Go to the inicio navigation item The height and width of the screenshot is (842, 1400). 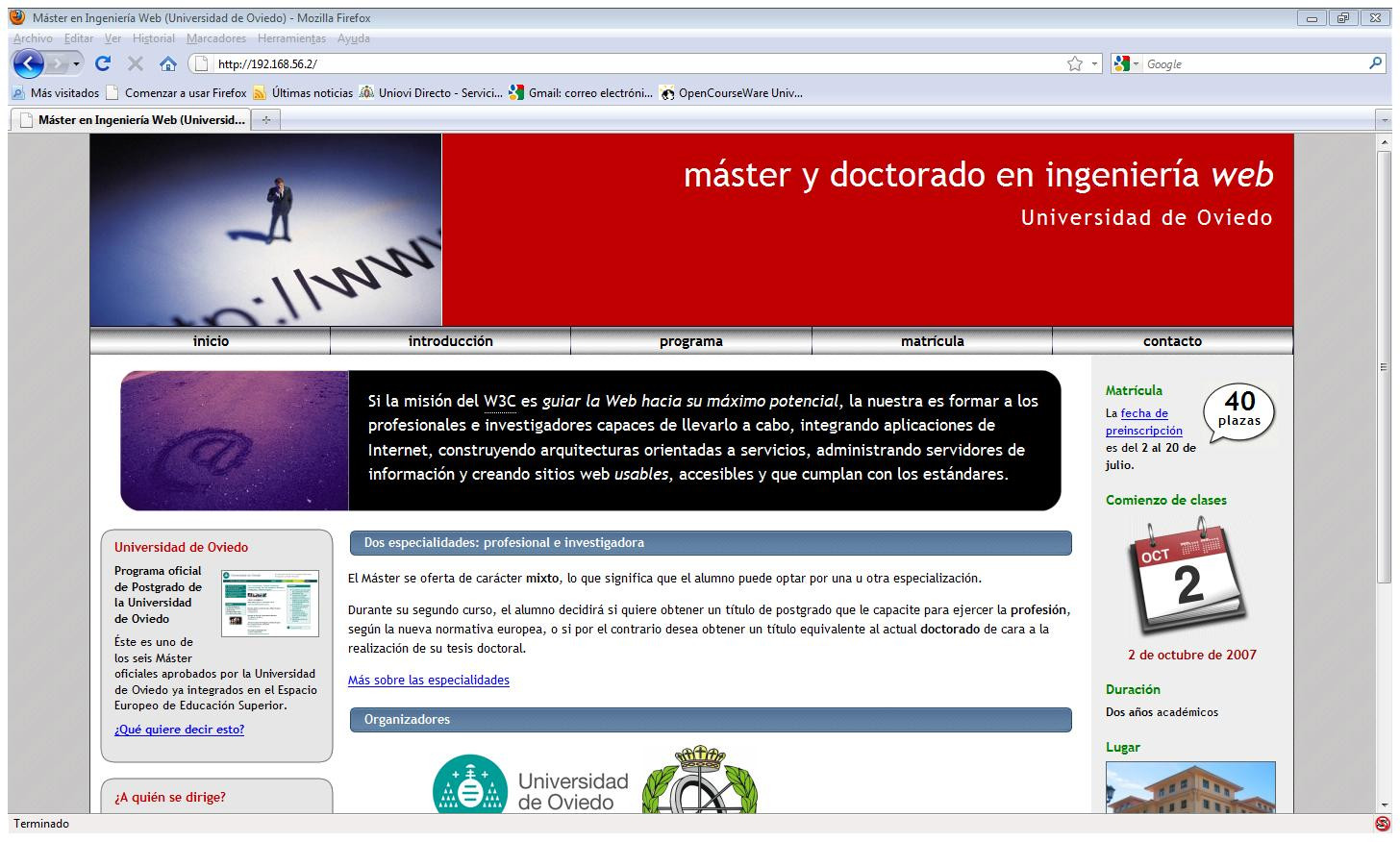(x=211, y=341)
